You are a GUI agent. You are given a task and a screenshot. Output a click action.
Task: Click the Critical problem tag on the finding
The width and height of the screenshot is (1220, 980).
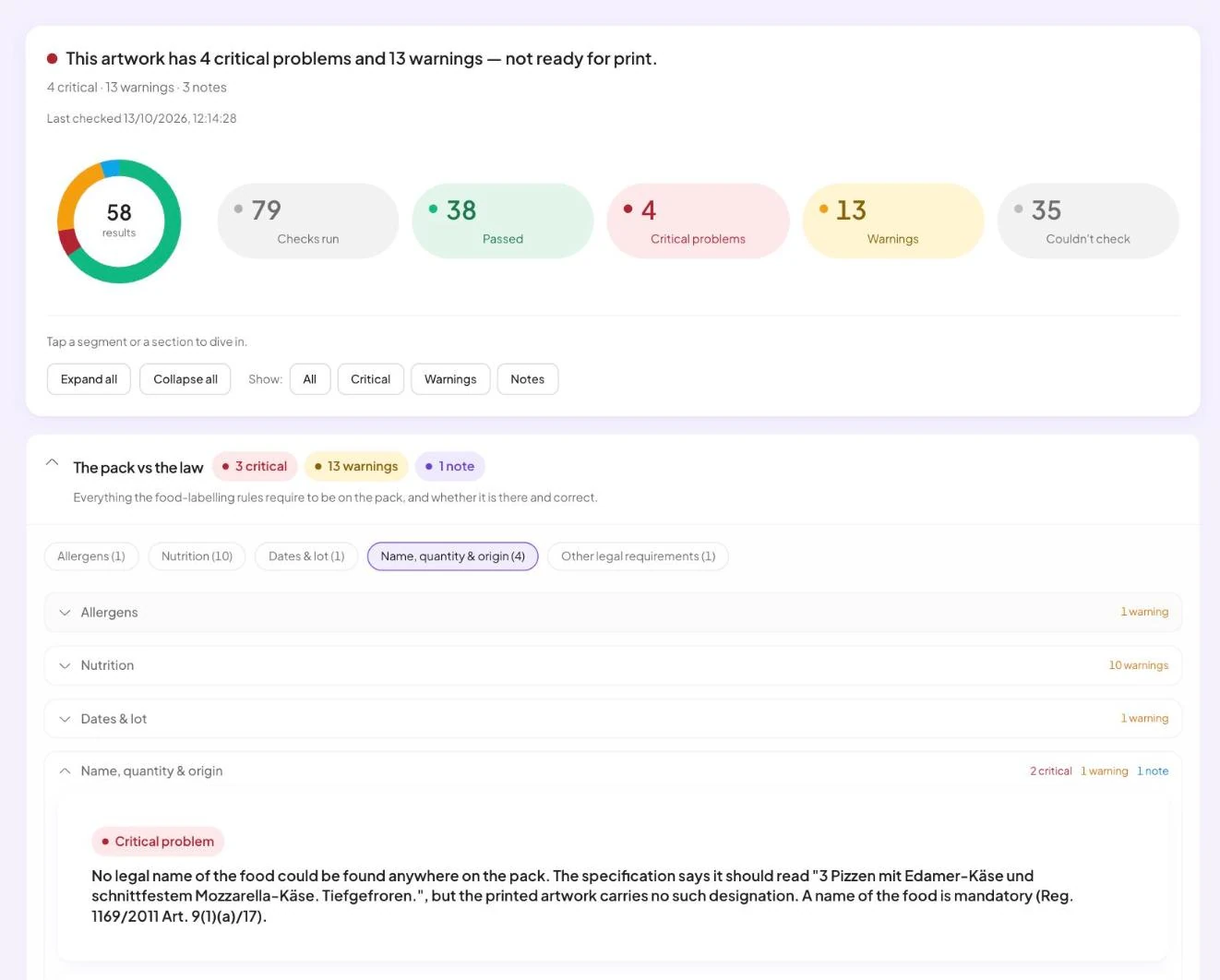[x=158, y=842]
